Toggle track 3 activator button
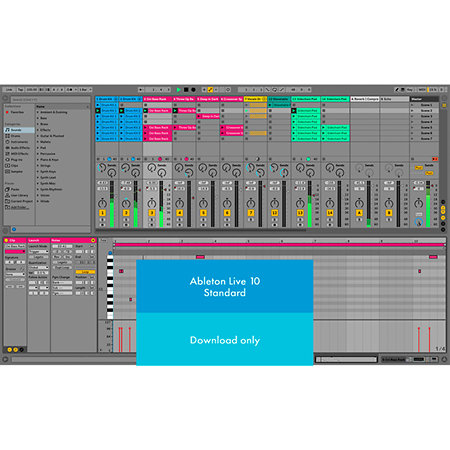Image resolution: width=450 pixels, height=450 pixels. (152, 213)
